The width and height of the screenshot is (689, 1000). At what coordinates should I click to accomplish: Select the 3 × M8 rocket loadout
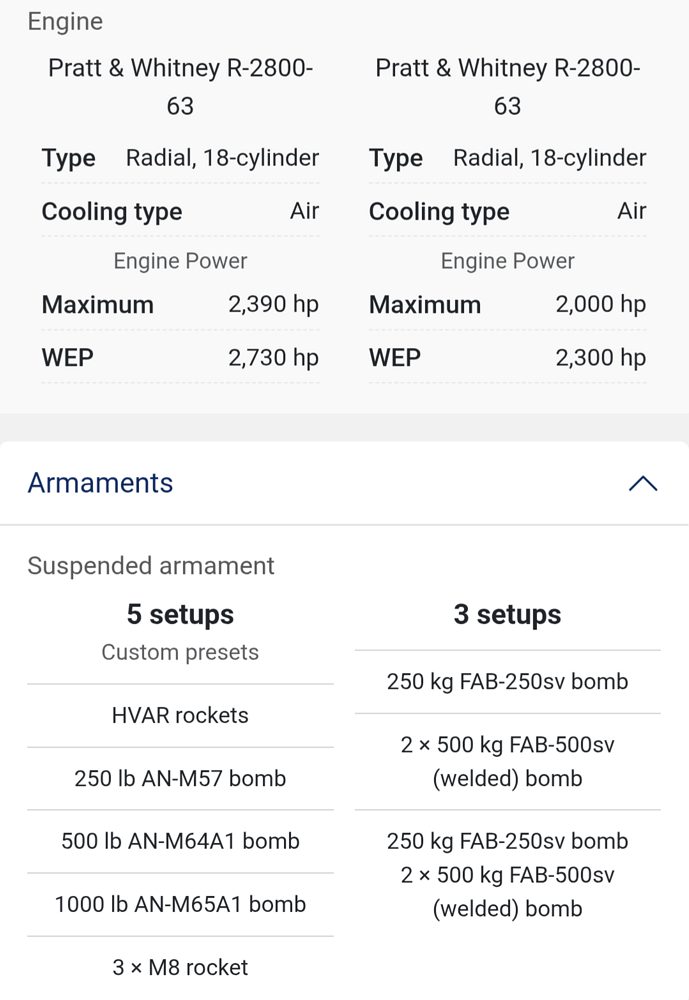tap(180, 966)
